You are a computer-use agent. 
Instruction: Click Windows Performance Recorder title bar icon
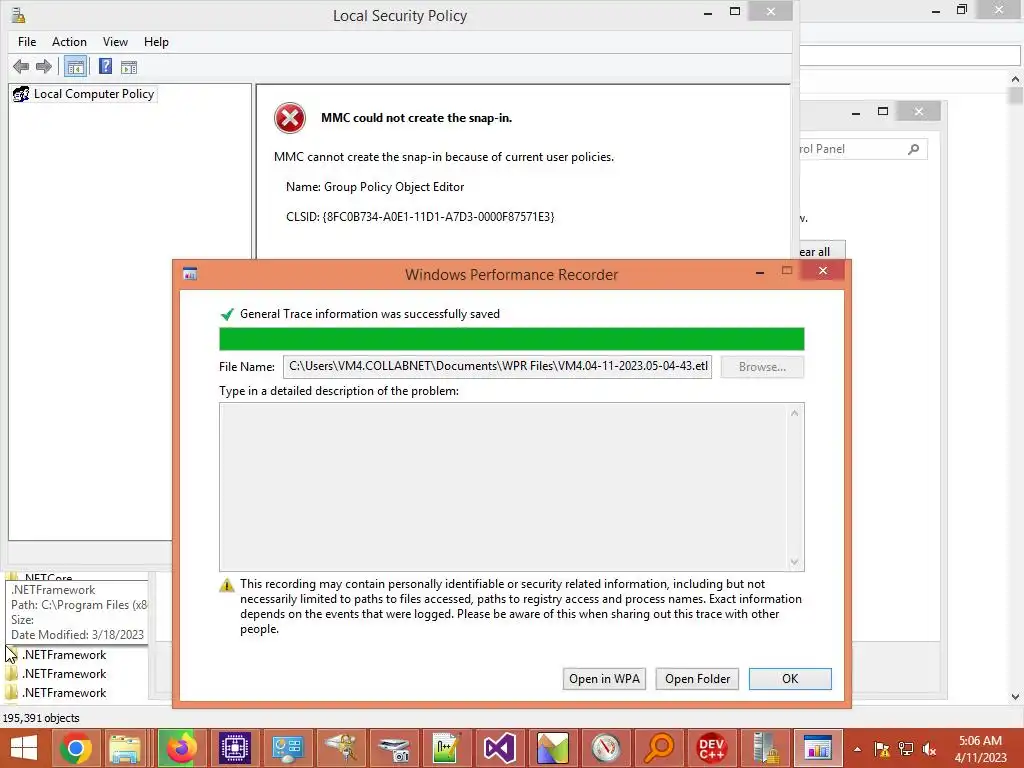click(x=190, y=274)
